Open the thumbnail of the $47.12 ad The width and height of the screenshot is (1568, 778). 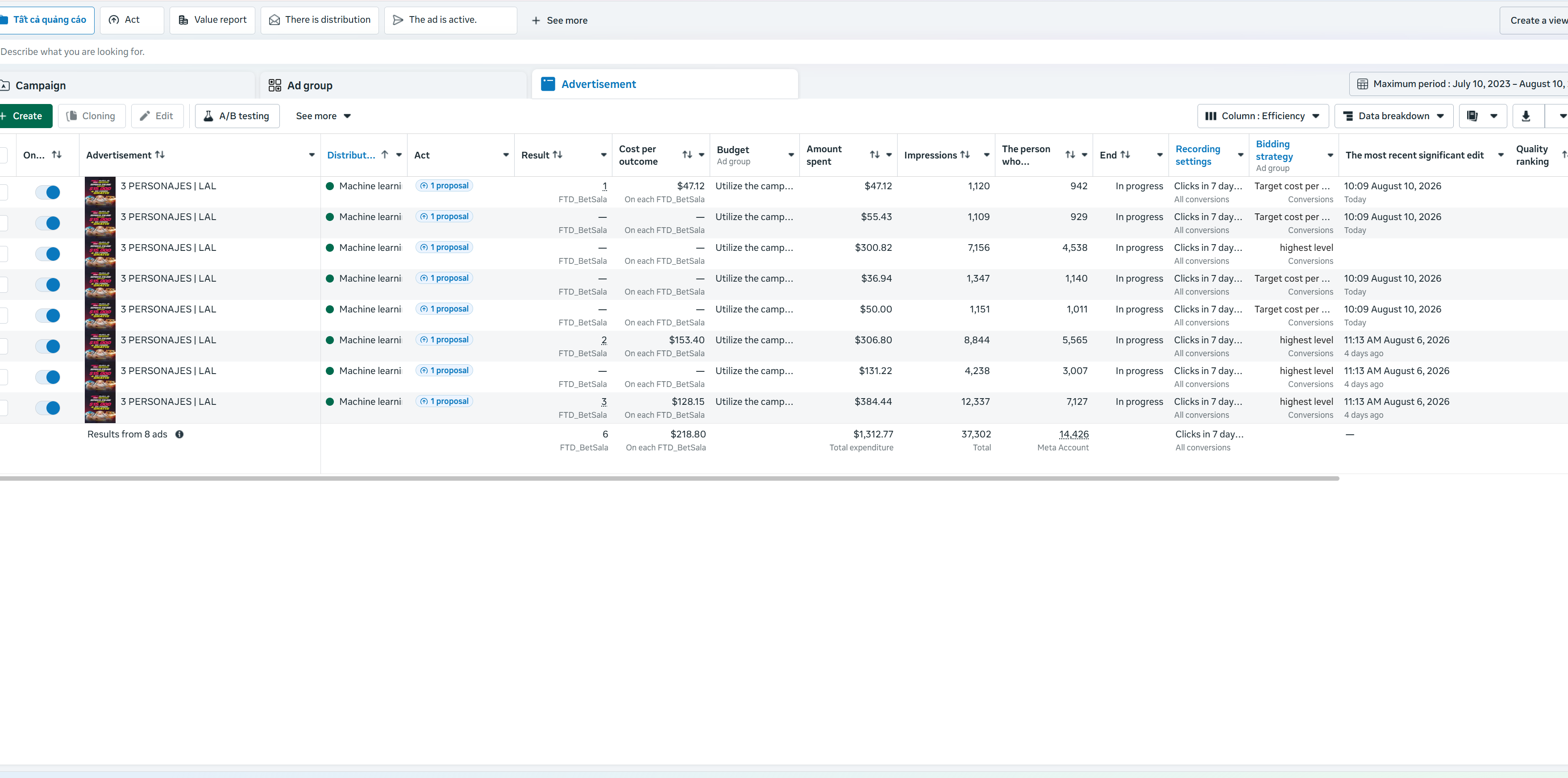point(100,192)
